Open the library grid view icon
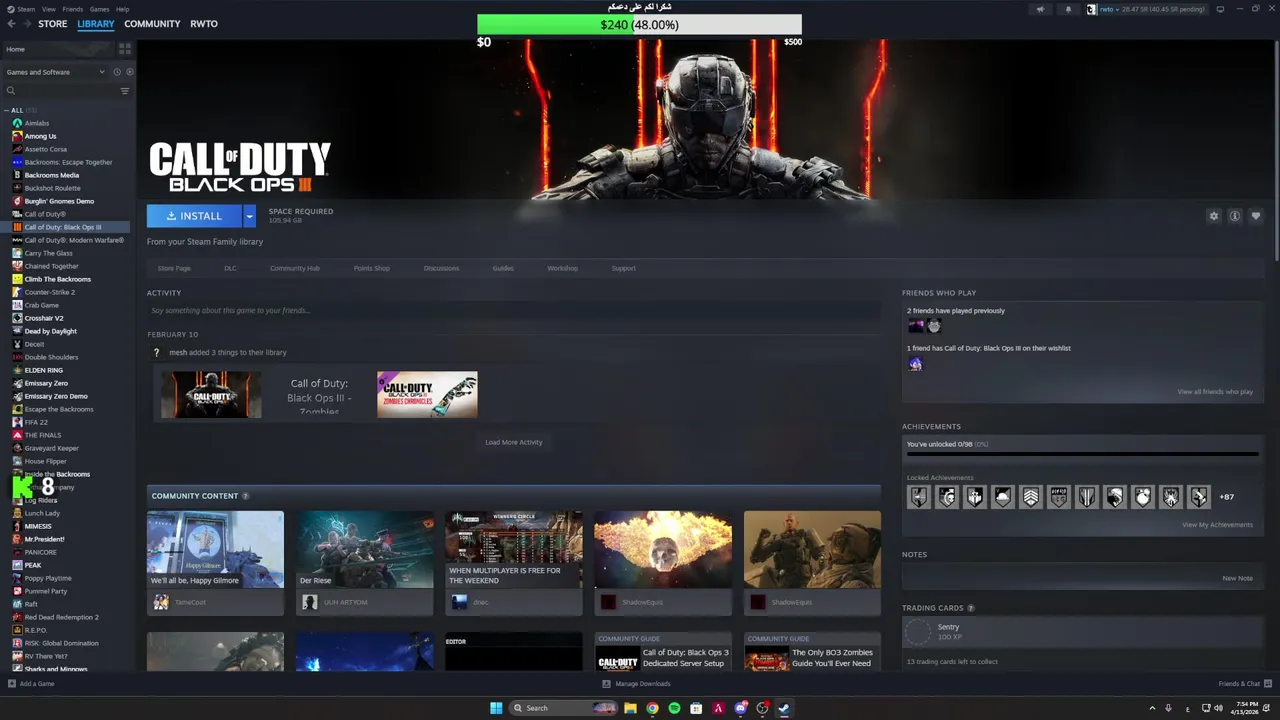Screen dimensions: 1280x720 125,48
